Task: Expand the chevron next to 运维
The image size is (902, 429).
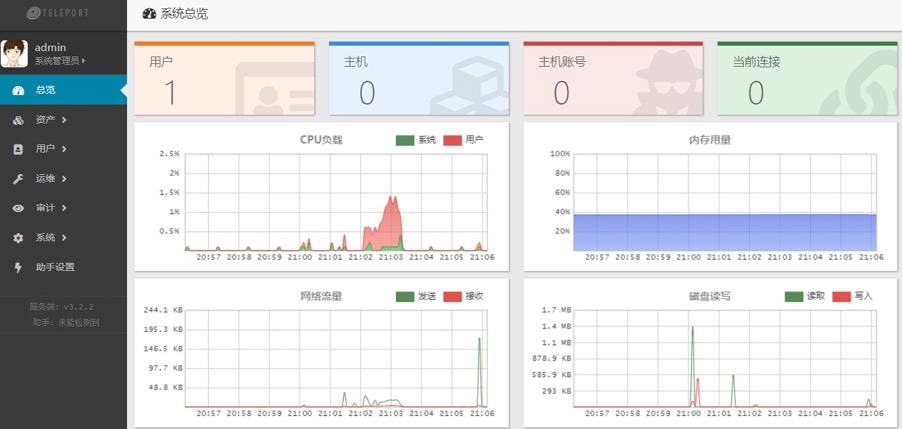Action: coord(64,179)
